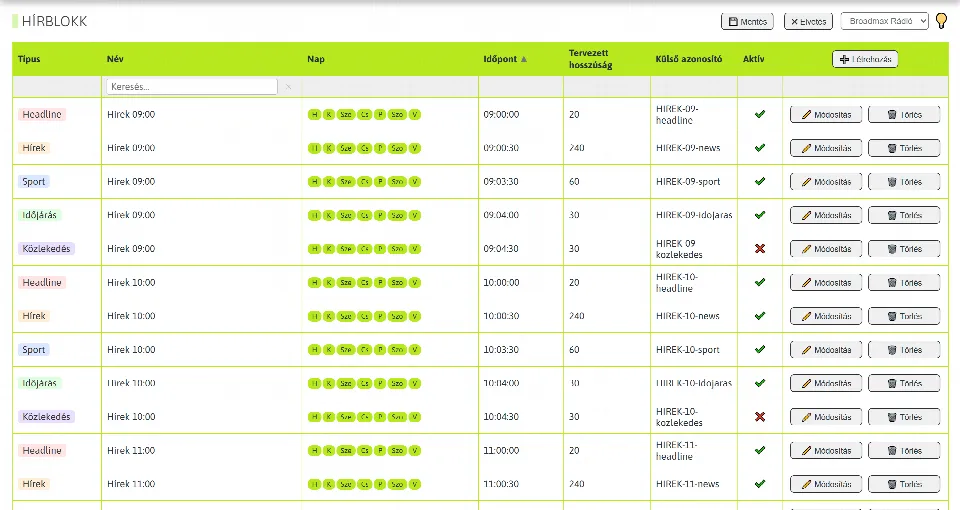
Task: Toggle the active checkmark for HIREK-10-news
Action: (760, 316)
